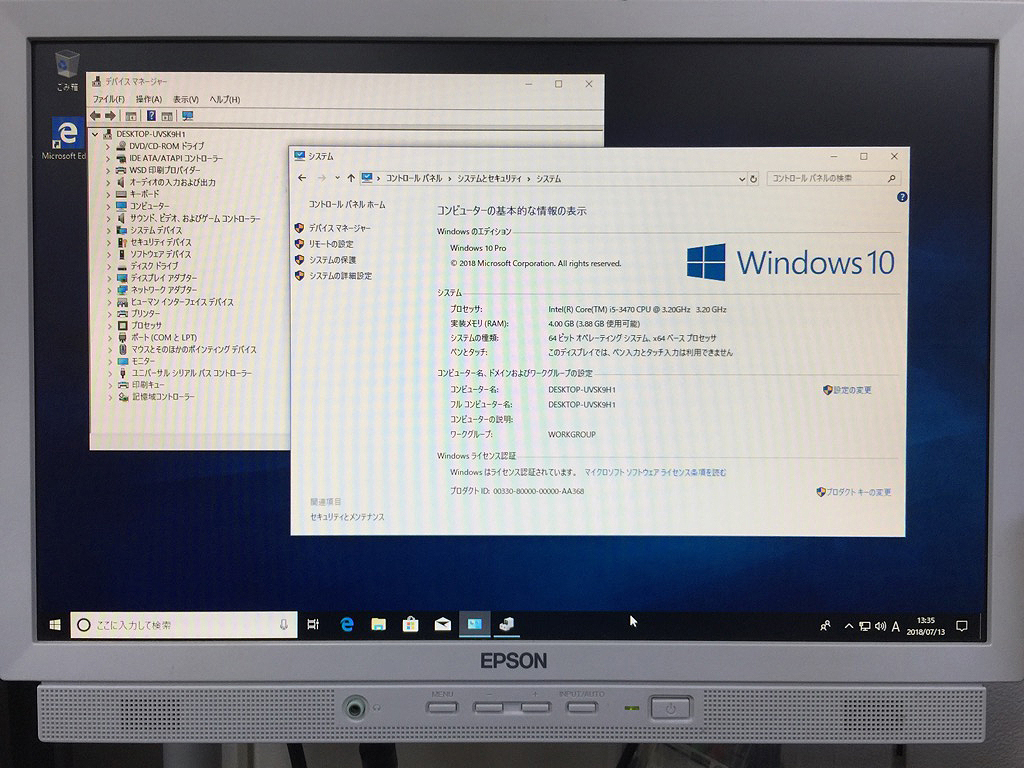
Task: Click the up arrow in System window navigation
Action: 351,178
